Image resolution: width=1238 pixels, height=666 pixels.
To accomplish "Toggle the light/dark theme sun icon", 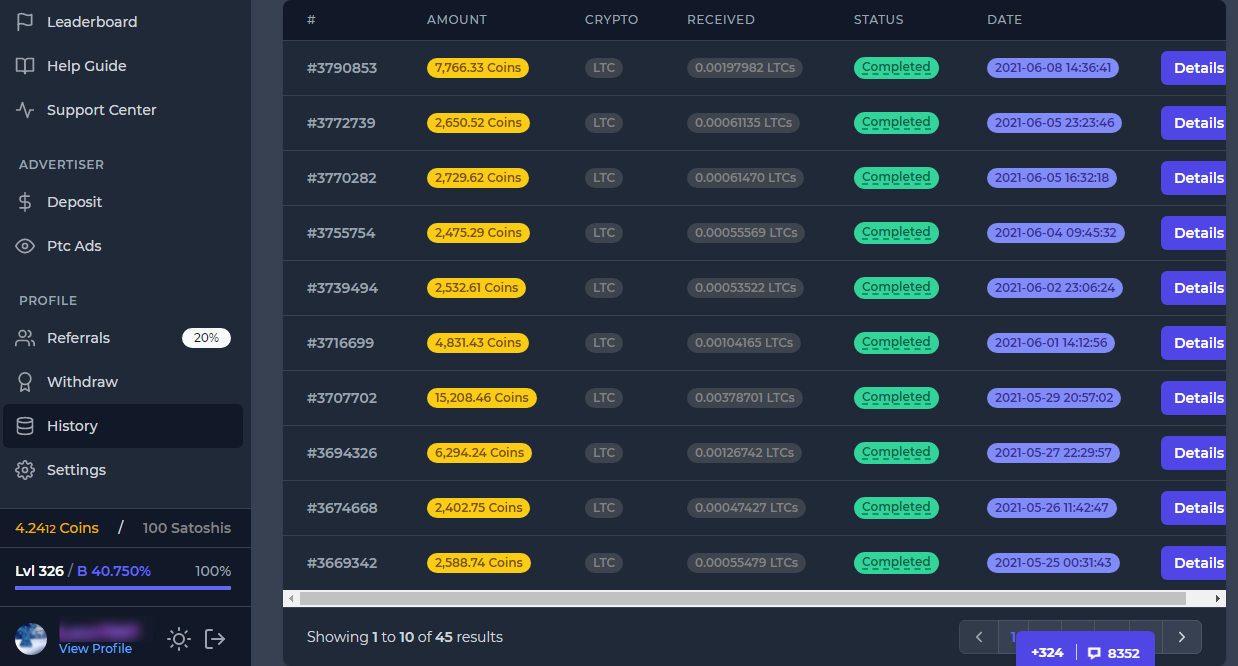I will tap(179, 638).
